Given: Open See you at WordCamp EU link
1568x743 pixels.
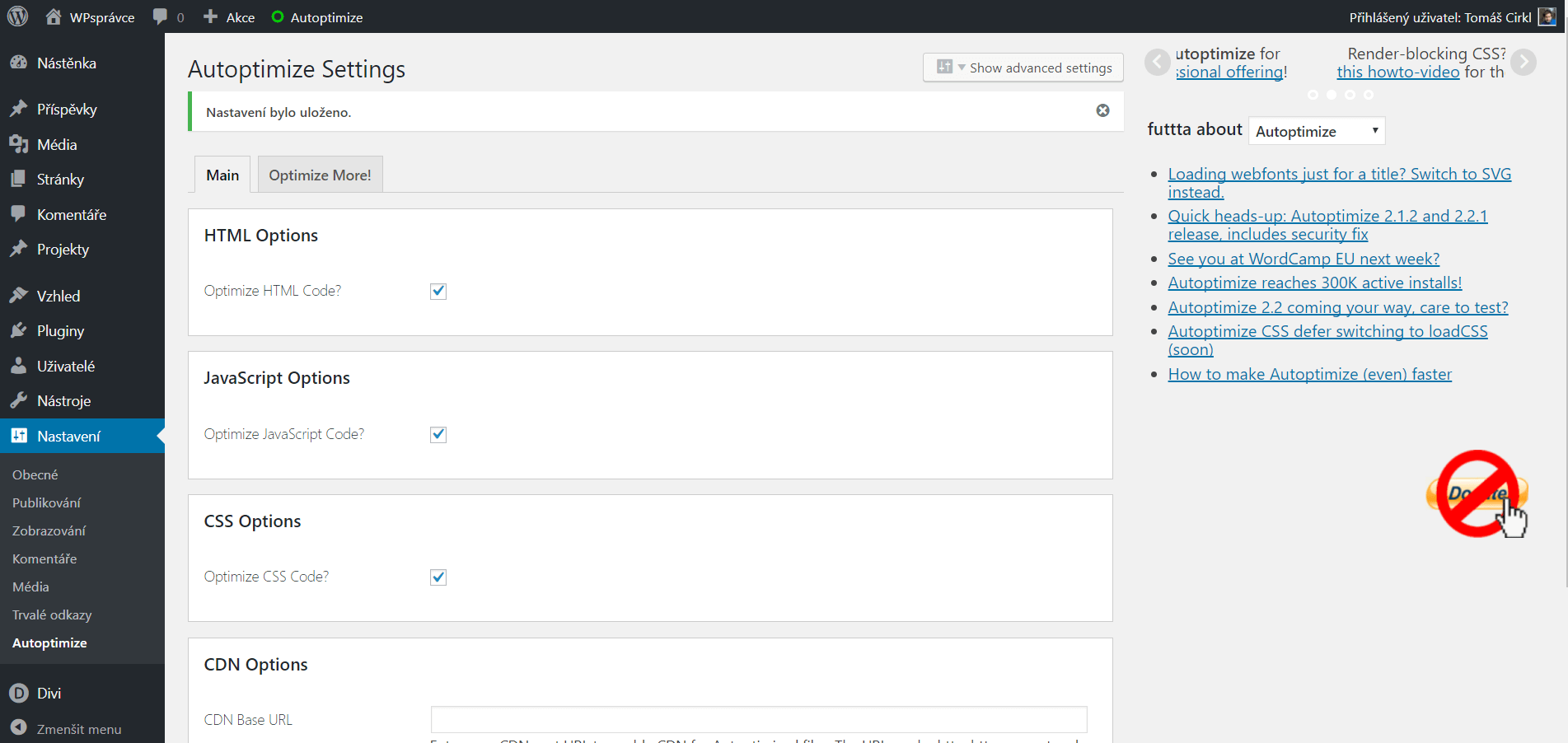Looking at the screenshot, I should [1304, 259].
